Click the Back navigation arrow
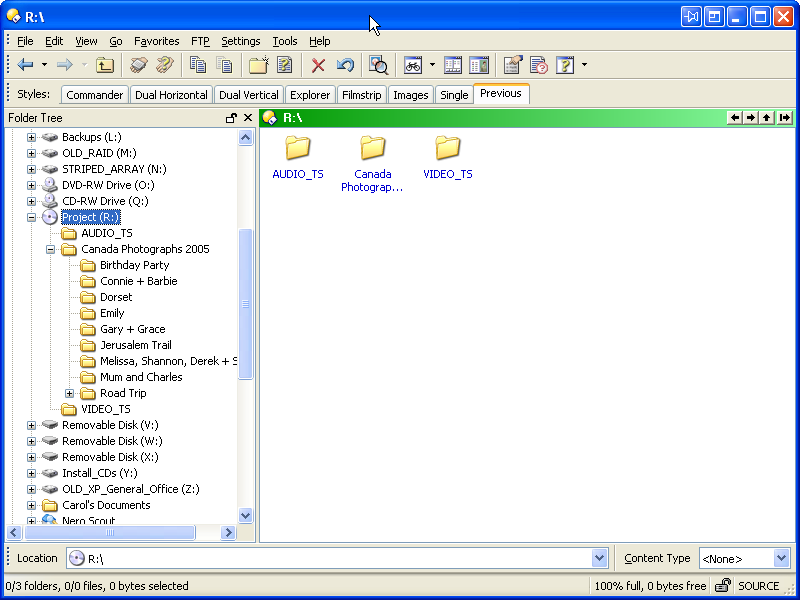 tap(25, 65)
